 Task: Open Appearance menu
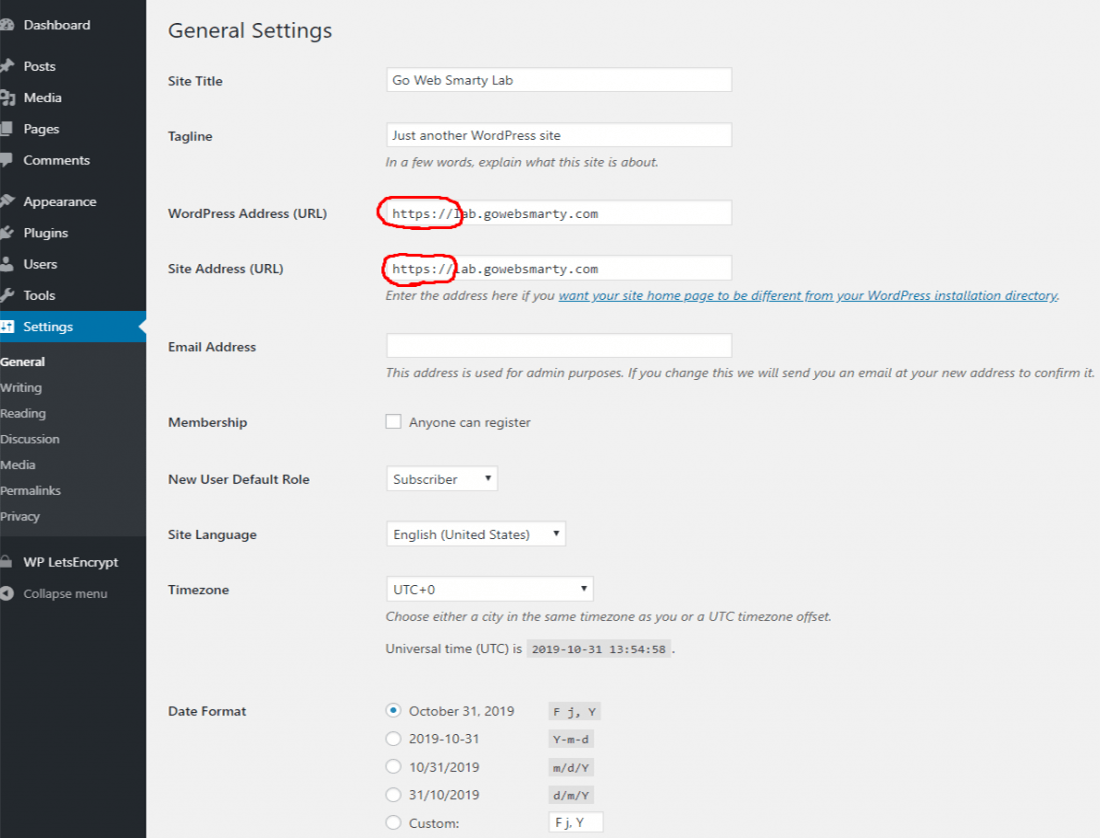coord(60,202)
